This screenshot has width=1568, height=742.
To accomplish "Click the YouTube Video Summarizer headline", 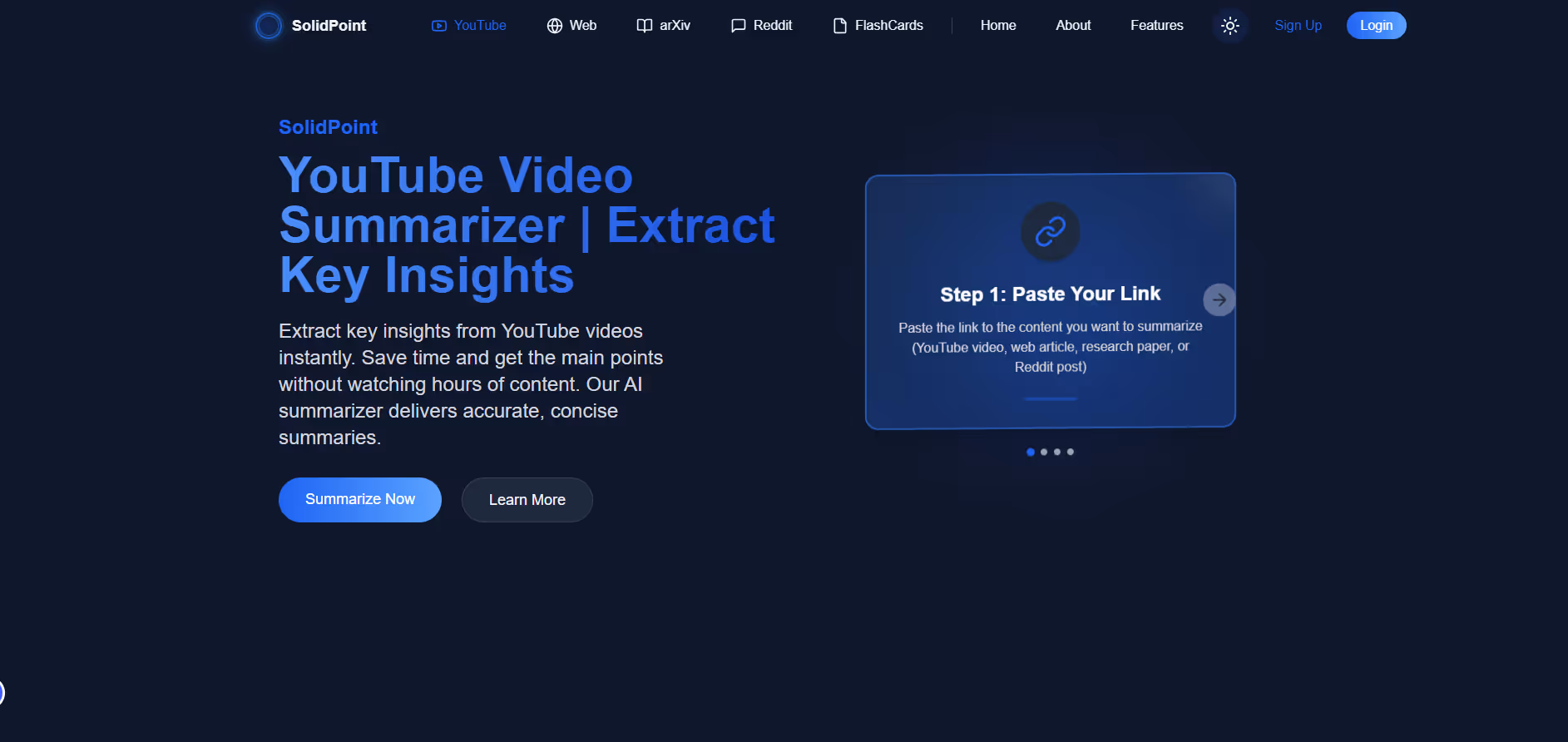I will 527,225.
